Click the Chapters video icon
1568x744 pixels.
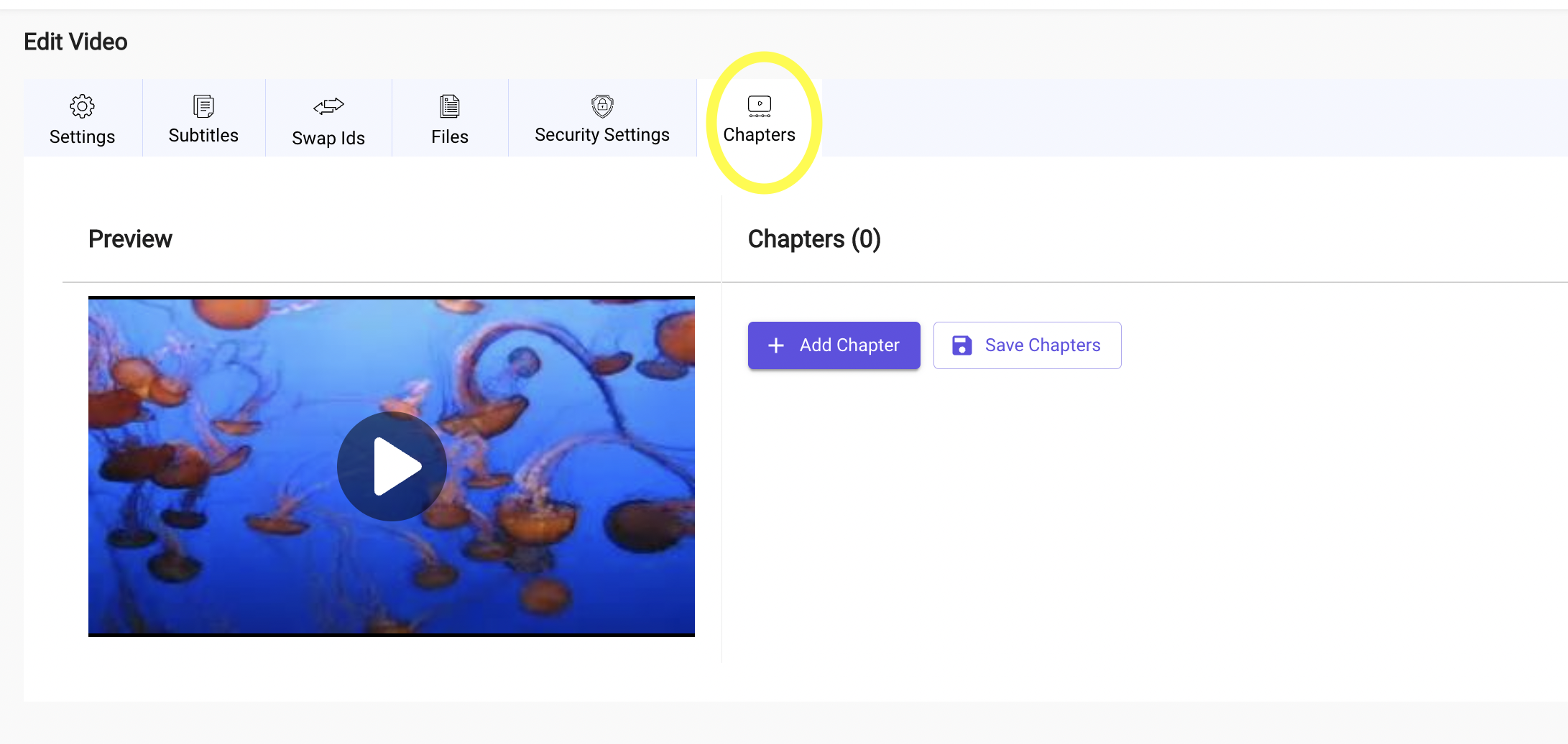[x=760, y=106]
